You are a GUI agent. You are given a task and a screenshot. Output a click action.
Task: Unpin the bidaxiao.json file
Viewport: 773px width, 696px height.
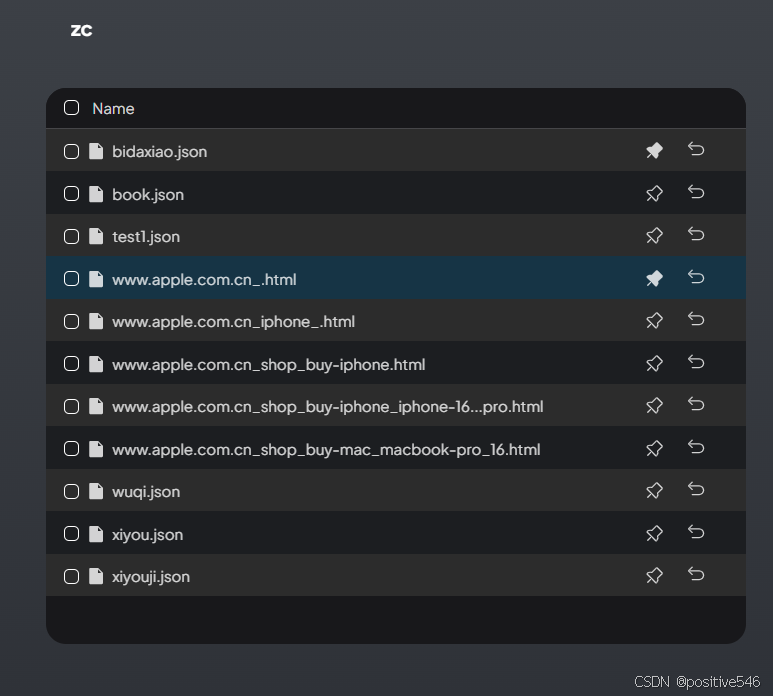click(x=654, y=151)
